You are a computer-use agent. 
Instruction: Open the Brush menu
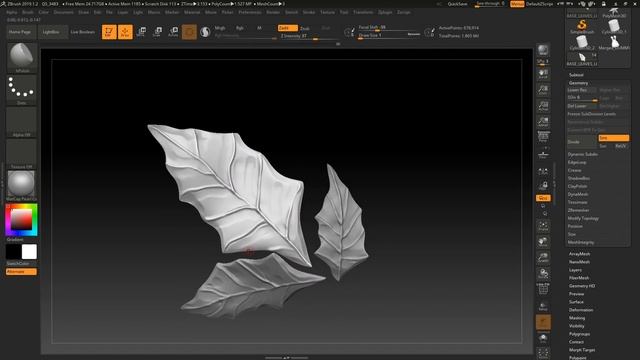(28, 13)
